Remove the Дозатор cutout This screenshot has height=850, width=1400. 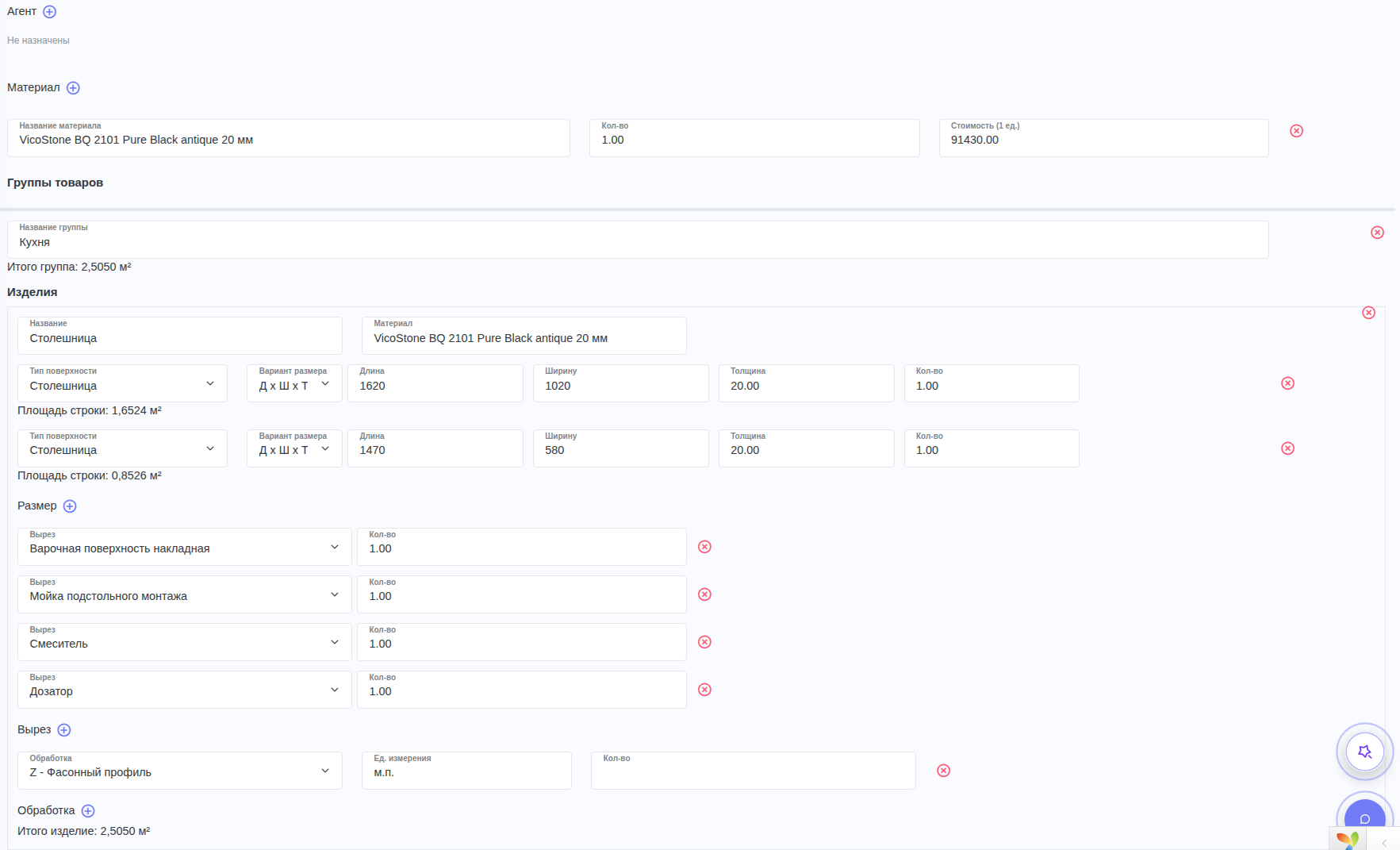click(x=704, y=690)
